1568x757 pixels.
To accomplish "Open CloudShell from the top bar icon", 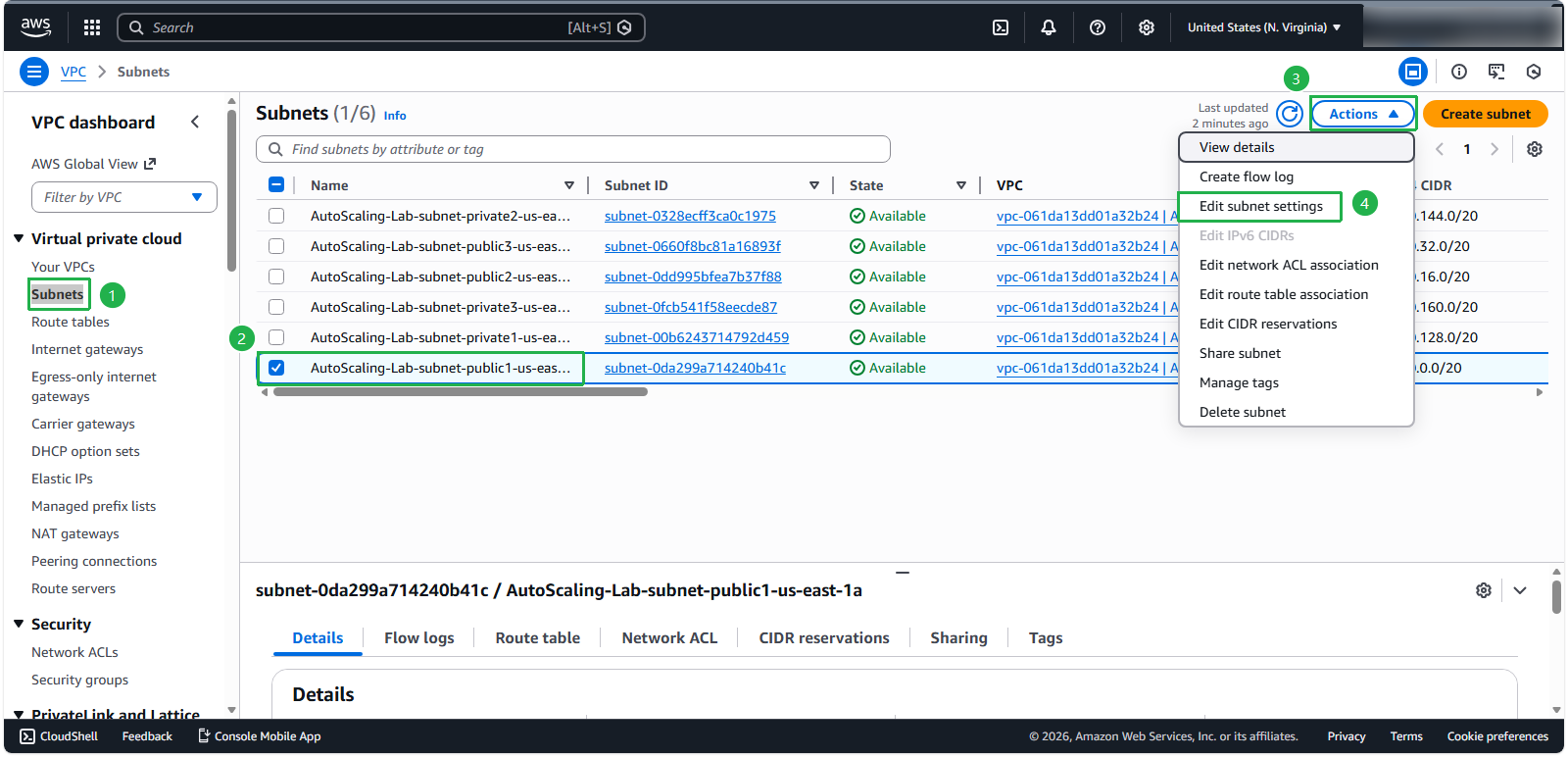I will click(1001, 27).
